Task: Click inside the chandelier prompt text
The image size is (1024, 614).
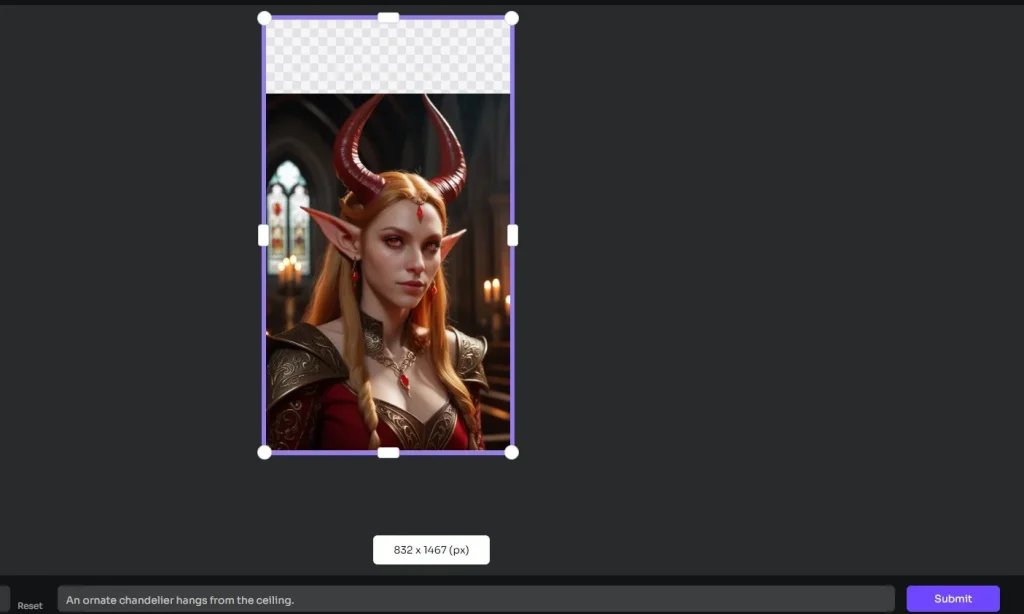Action: pyautogui.click(x=178, y=600)
